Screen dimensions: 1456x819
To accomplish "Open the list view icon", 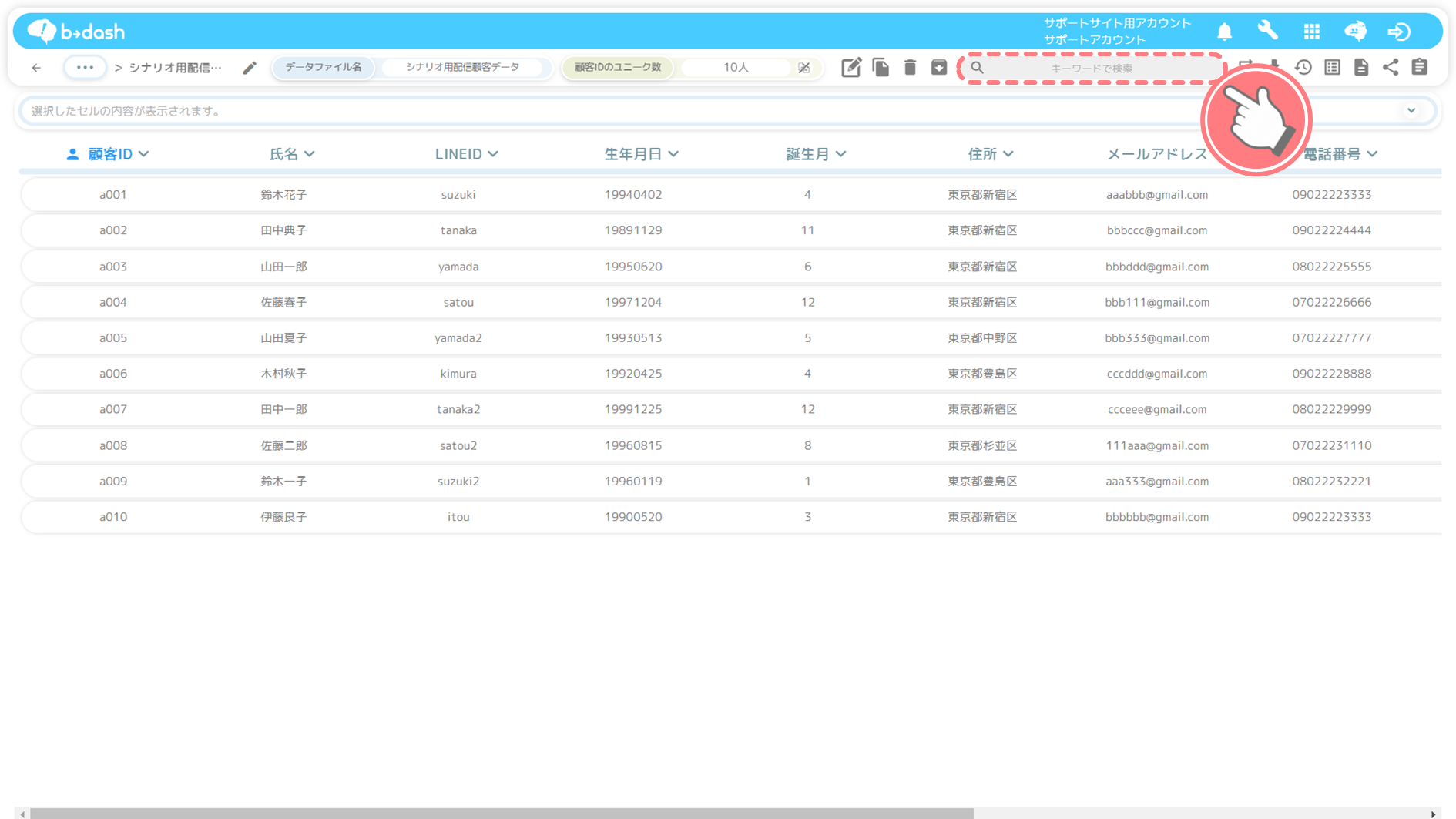I will 1333,68.
